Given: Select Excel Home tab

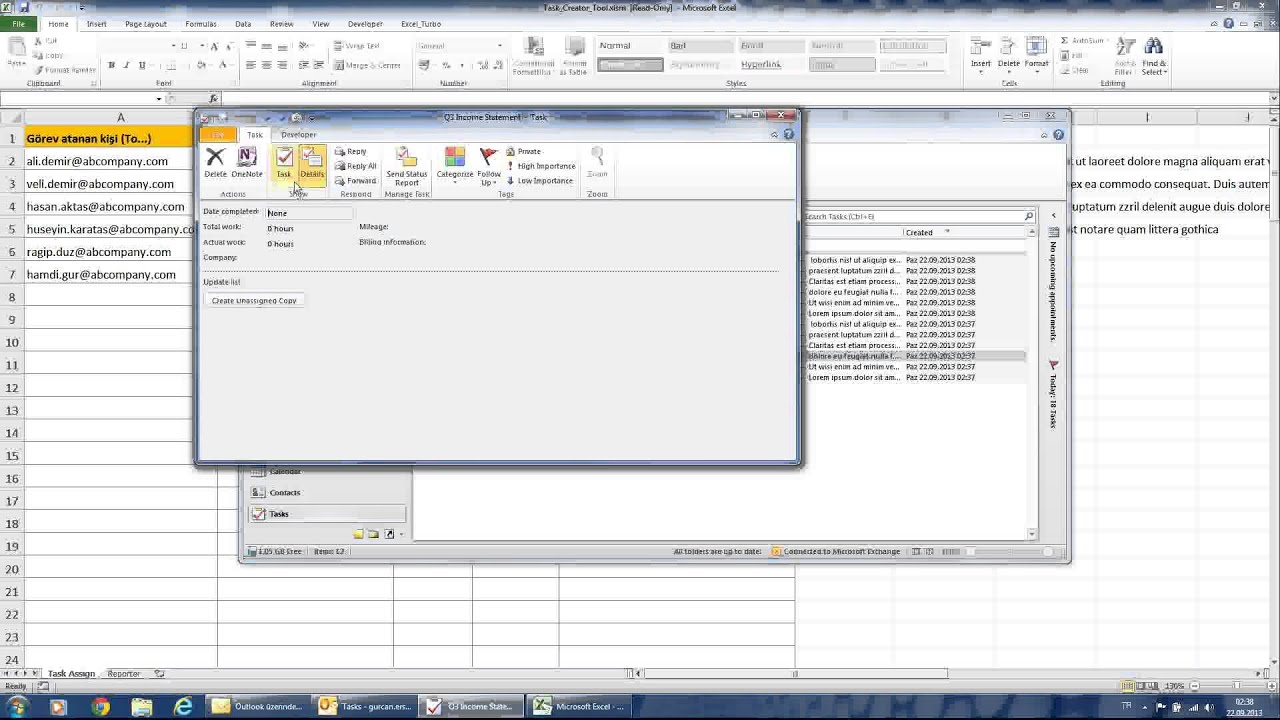Looking at the screenshot, I should [58, 24].
